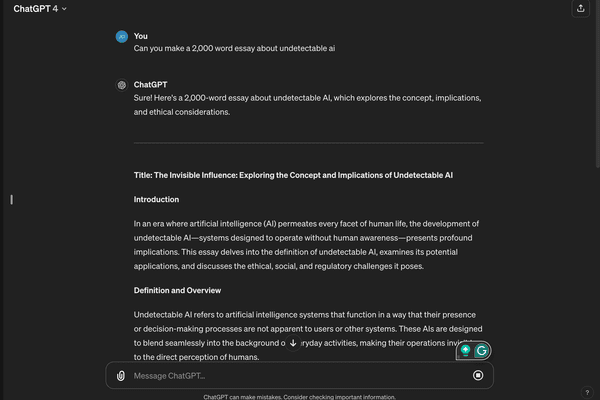This screenshot has height=400, width=600.
Task: Click the green up-arrow extension icon
Action: pos(465,351)
